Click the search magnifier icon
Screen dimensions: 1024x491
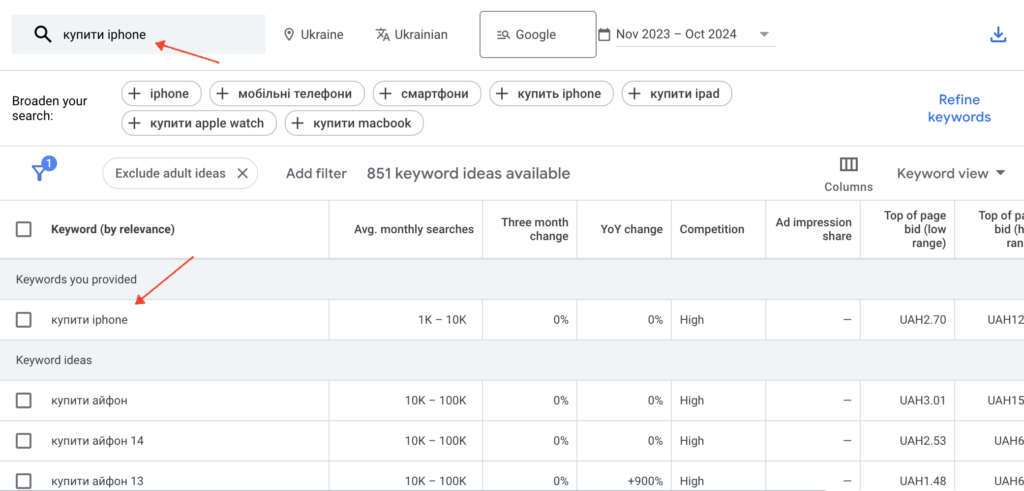[42, 35]
